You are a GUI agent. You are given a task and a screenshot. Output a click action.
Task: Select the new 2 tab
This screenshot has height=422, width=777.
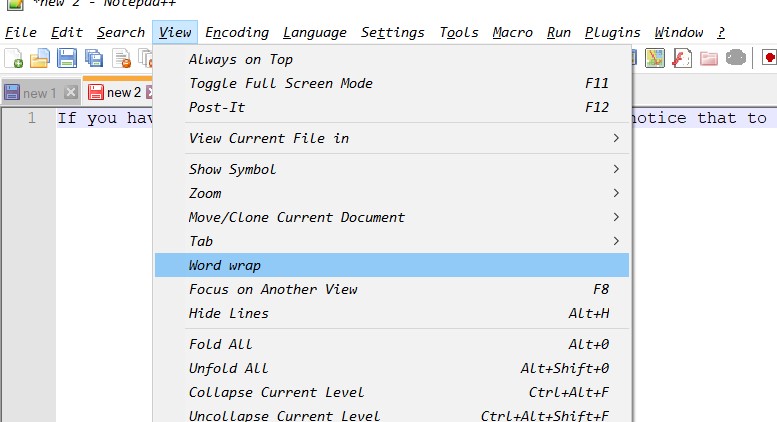[124, 93]
